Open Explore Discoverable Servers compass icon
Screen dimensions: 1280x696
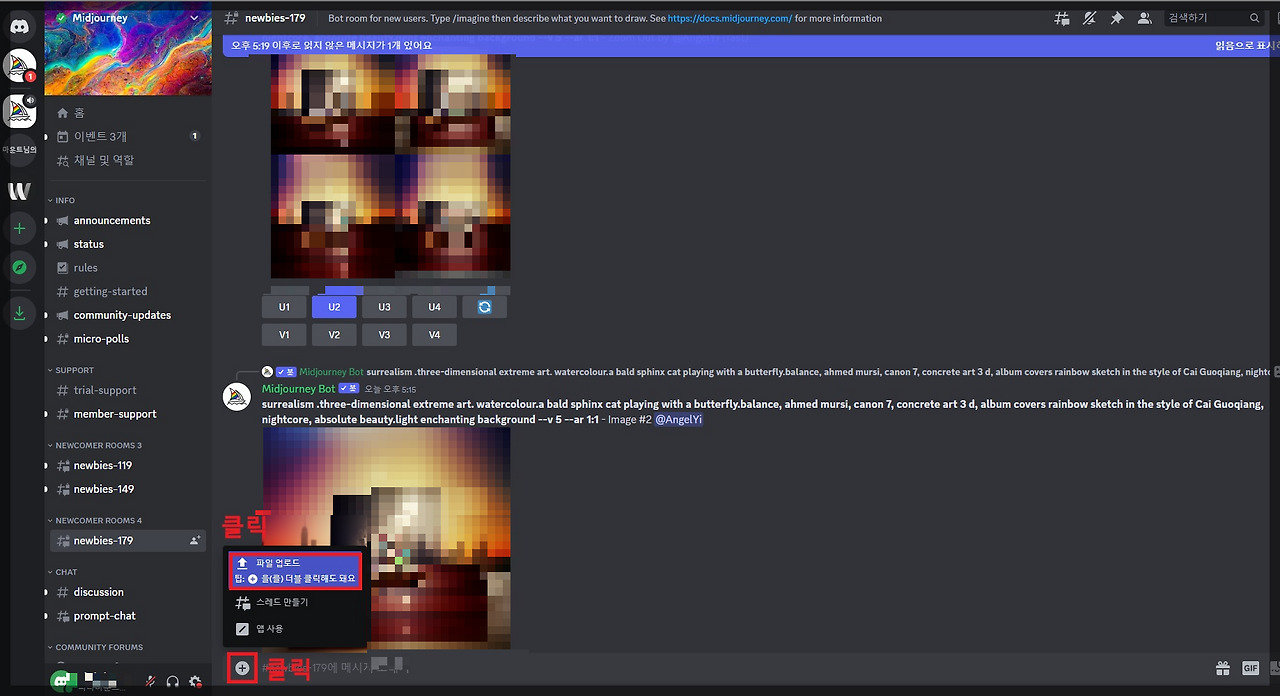pos(20,267)
